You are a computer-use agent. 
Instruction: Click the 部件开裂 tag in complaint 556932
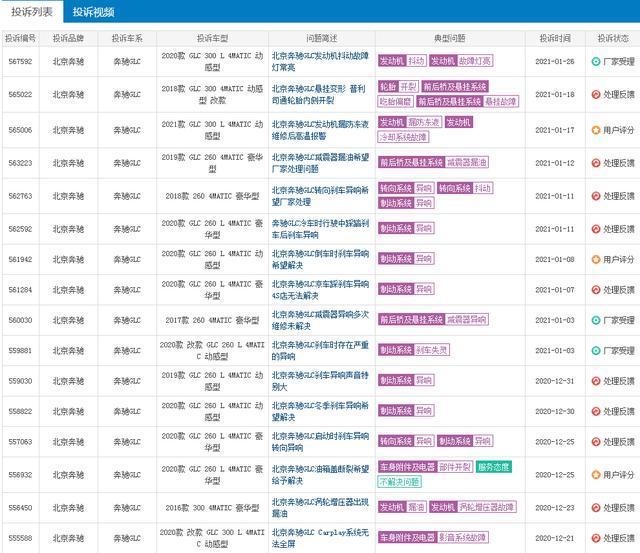point(455,467)
